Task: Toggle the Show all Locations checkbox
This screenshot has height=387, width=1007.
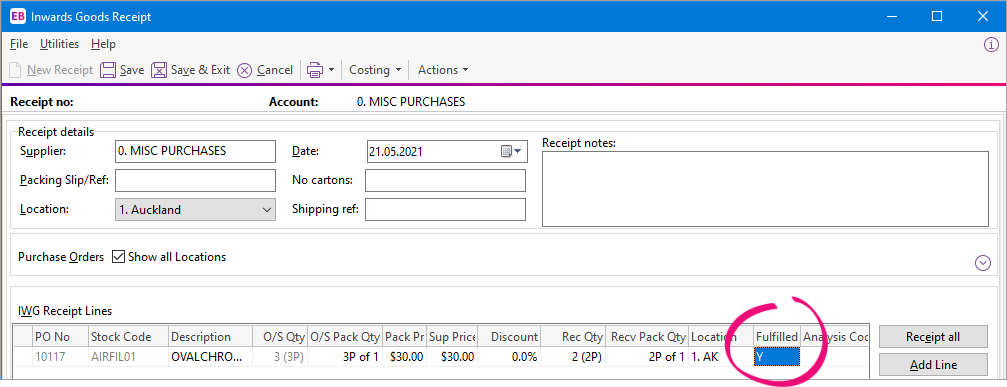Action: point(118,257)
